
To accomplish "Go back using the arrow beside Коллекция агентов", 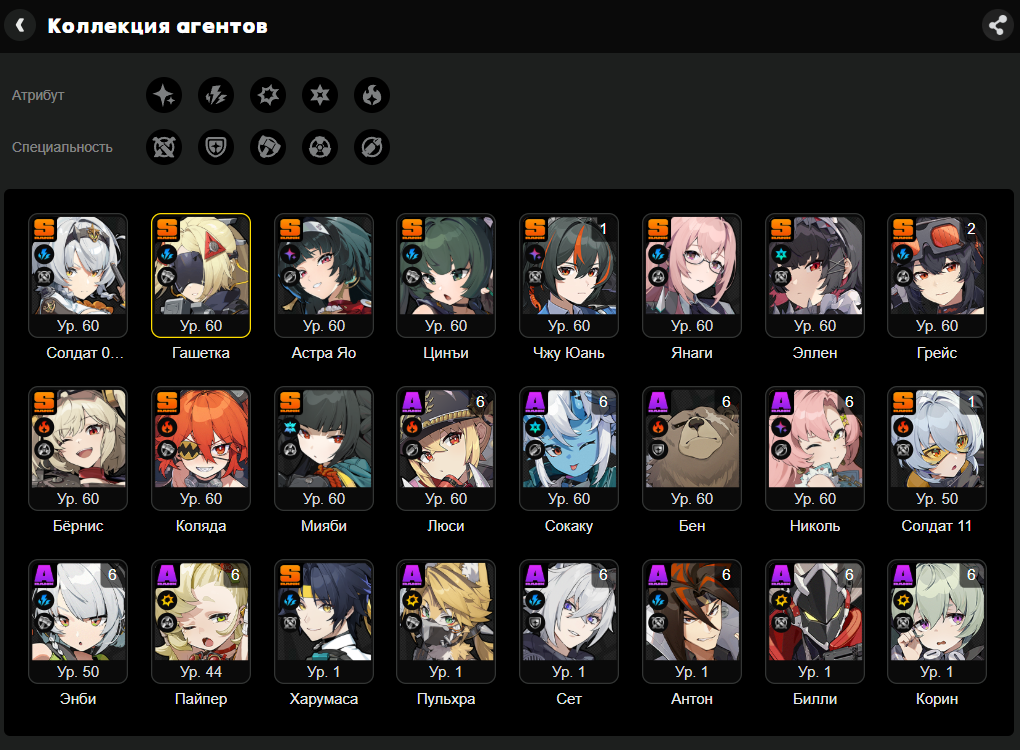I will point(20,25).
